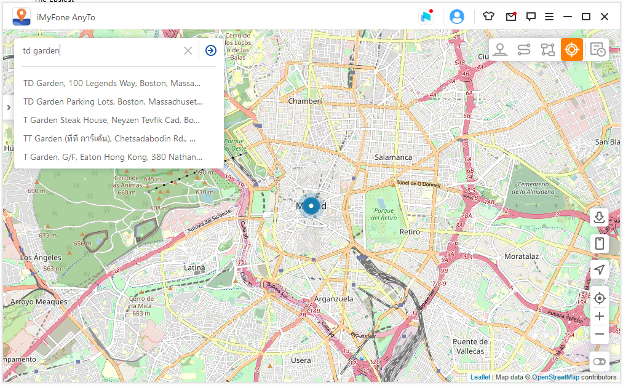Choose the Multi-spot route mode icon
The height and width of the screenshot is (386, 624).
548,50
